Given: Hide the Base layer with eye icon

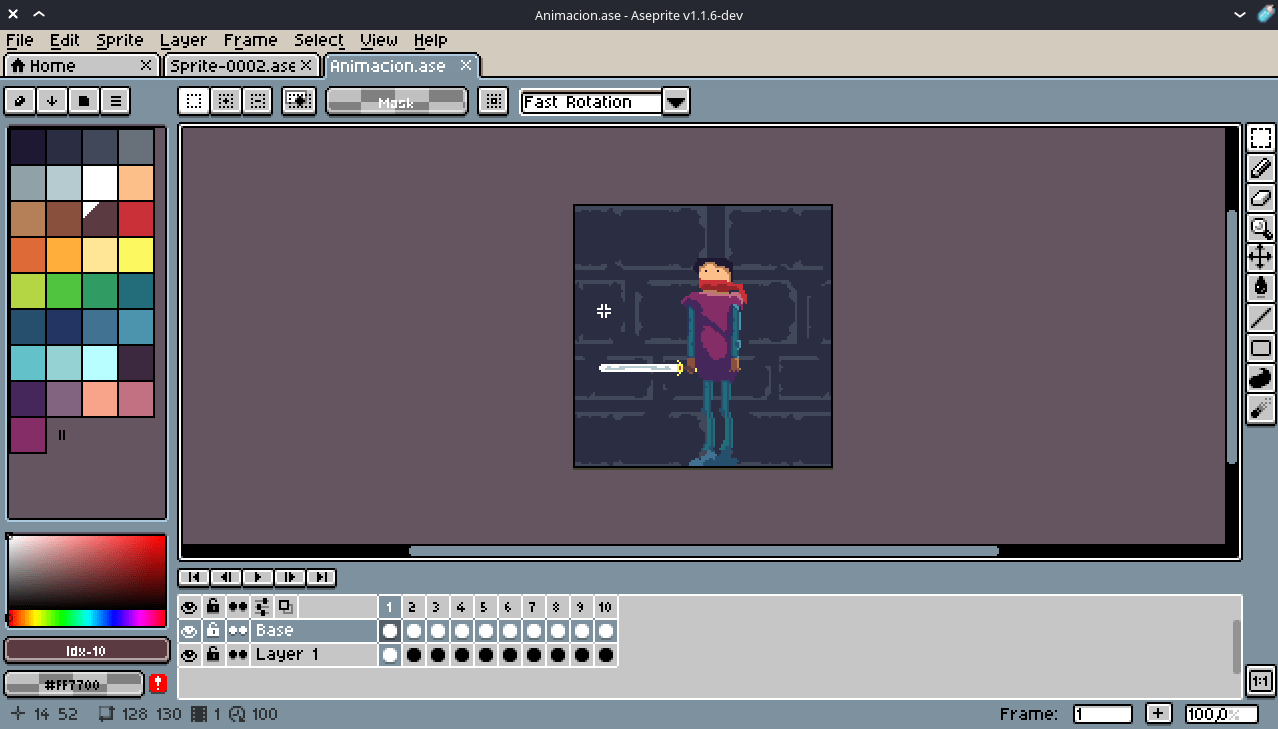Looking at the screenshot, I should point(189,631).
